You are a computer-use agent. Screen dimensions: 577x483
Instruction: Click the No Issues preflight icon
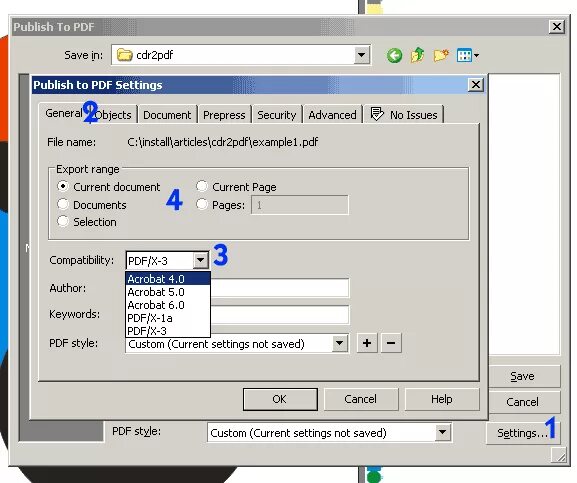pyautogui.click(x=377, y=114)
